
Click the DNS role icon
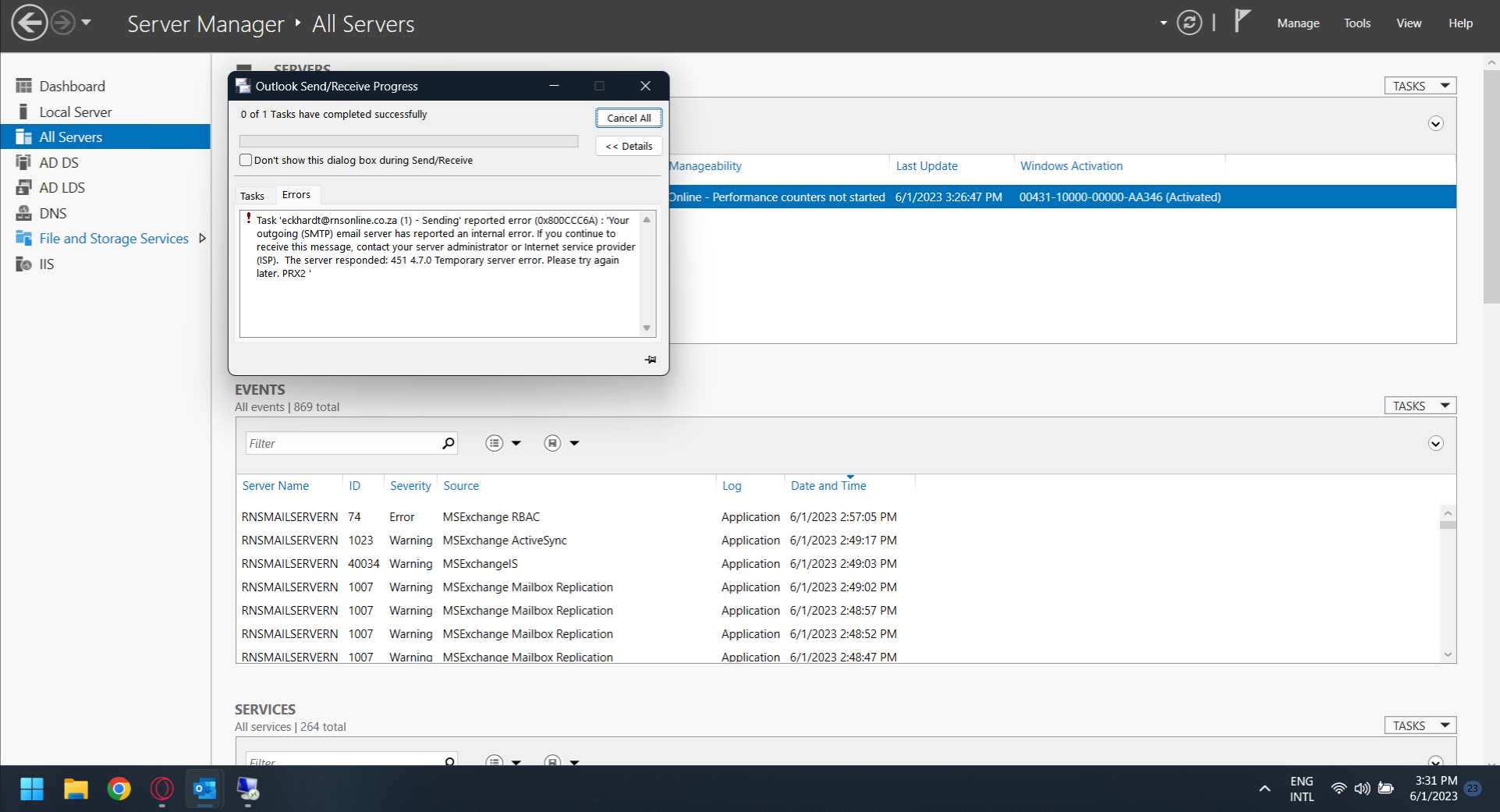(x=24, y=213)
